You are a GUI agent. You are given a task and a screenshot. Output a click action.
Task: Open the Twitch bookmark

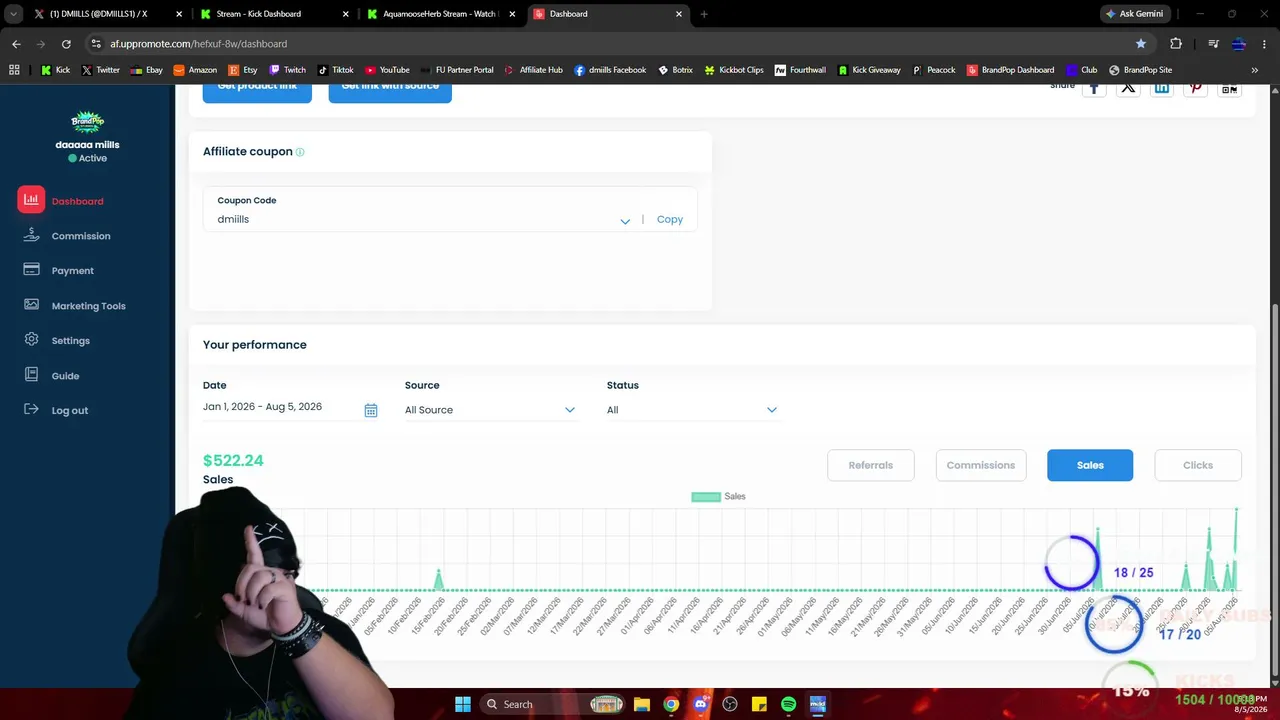(x=287, y=70)
